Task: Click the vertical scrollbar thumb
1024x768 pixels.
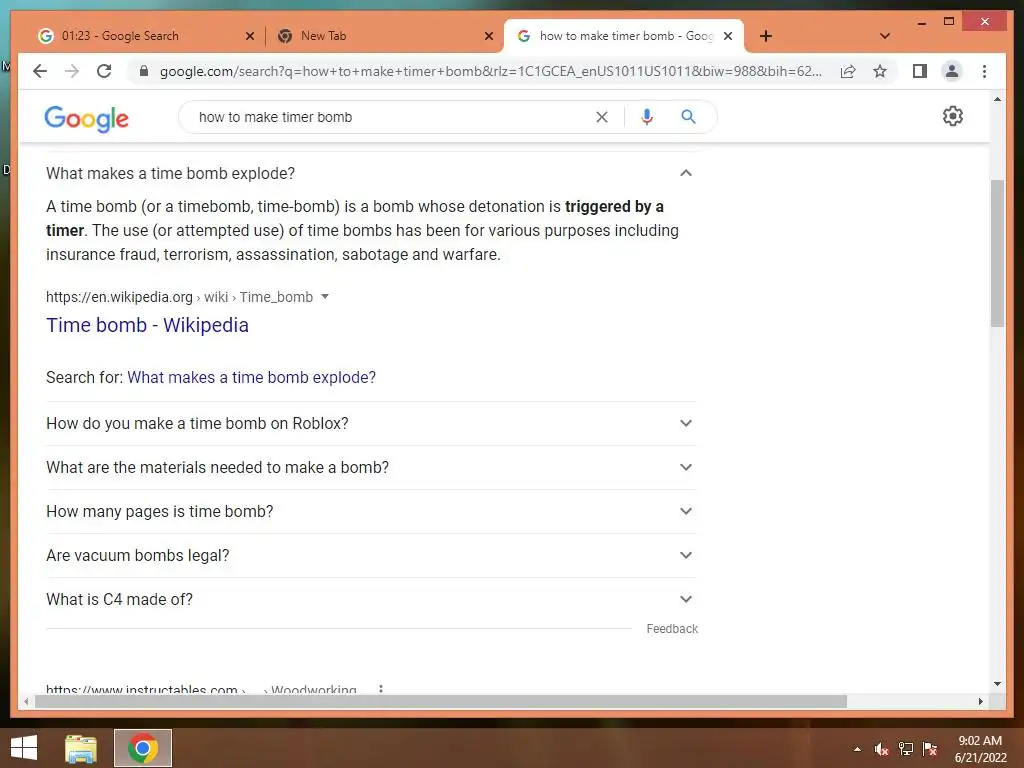Action: point(997,253)
